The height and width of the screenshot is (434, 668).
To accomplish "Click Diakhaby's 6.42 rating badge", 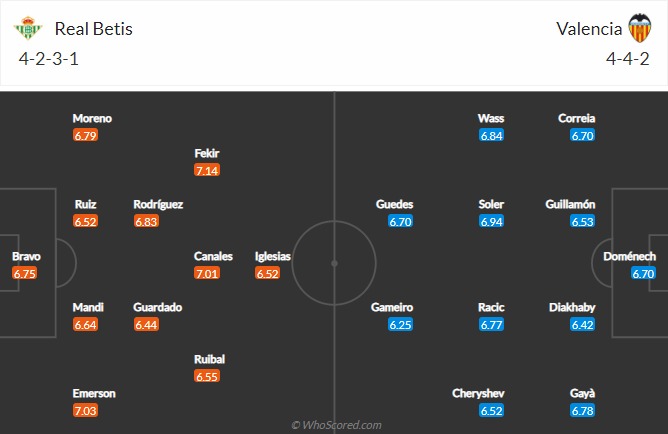I will point(583,324).
